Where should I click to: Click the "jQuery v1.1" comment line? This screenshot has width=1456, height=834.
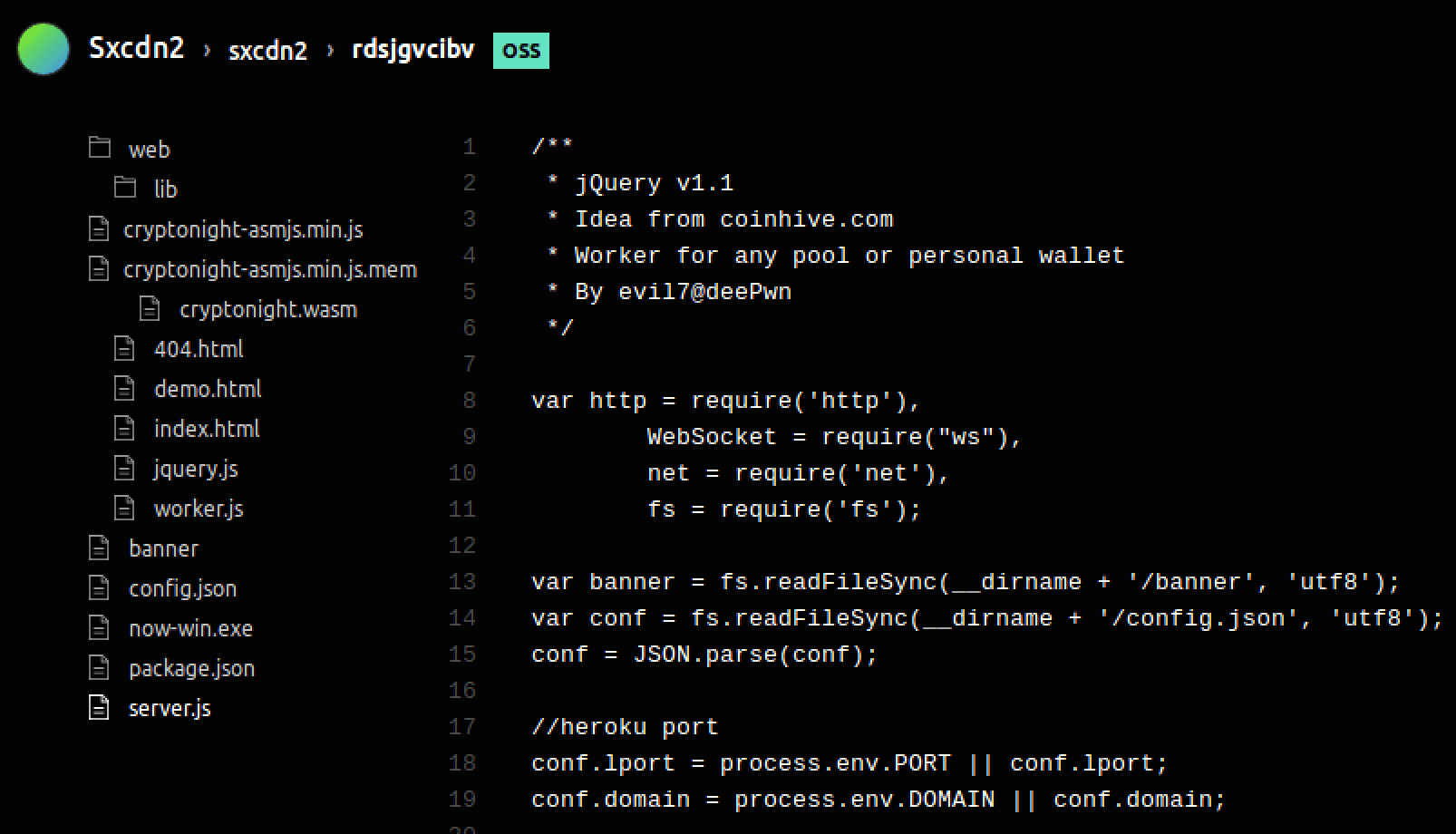tap(640, 183)
